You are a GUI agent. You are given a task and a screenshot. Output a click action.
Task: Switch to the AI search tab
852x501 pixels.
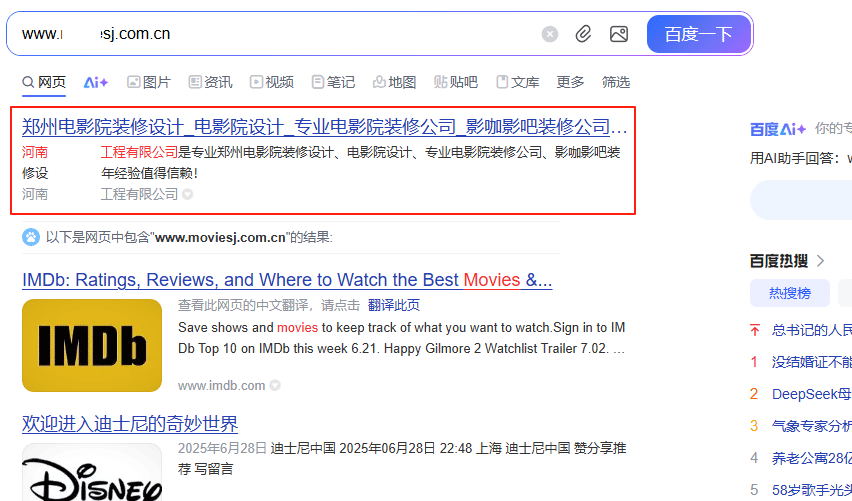click(96, 82)
